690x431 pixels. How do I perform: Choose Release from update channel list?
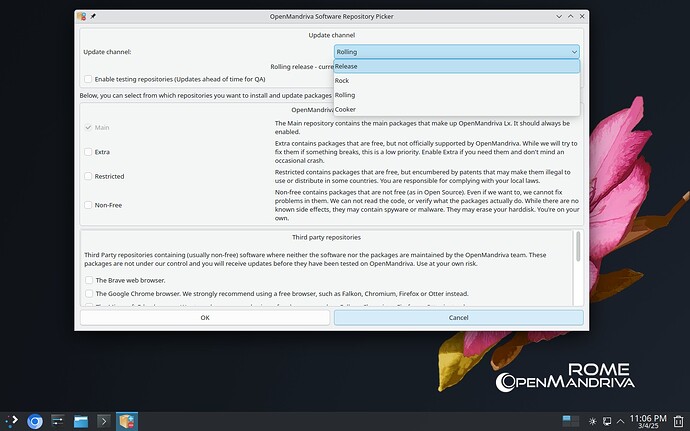[x=457, y=66]
